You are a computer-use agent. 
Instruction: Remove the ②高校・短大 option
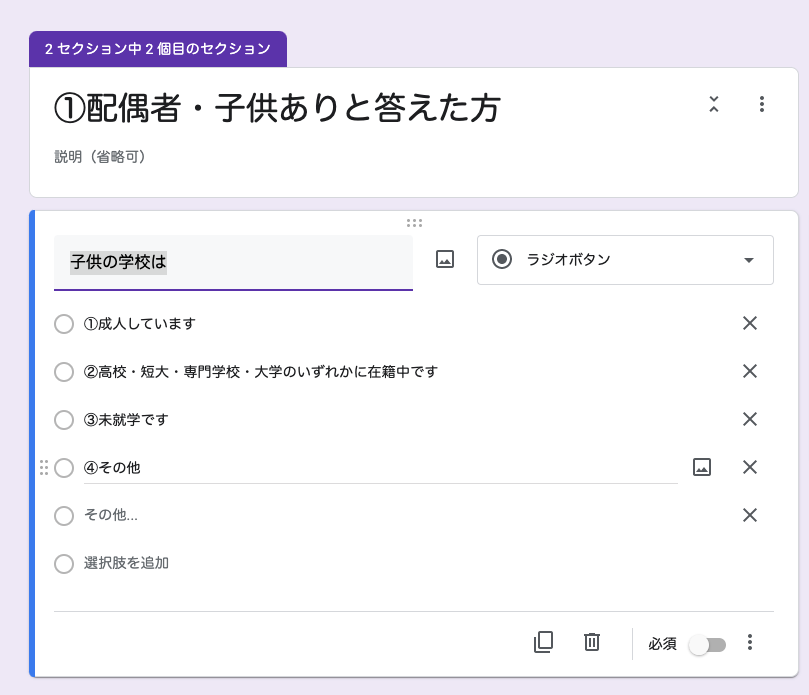tap(750, 371)
